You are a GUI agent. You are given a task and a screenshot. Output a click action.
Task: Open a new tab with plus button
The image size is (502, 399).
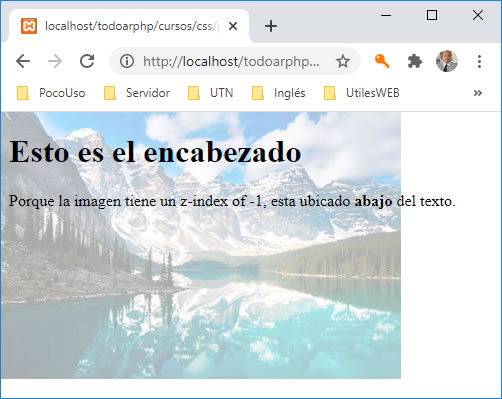click(271, 26)
